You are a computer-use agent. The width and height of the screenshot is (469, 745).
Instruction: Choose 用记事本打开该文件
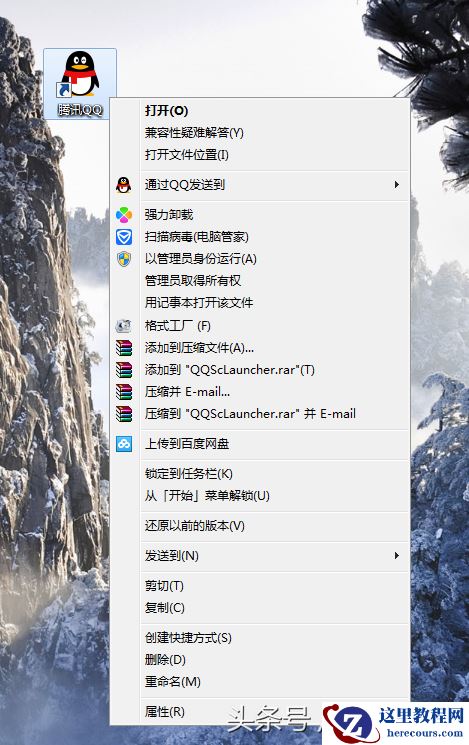click(x=260, y=303)
